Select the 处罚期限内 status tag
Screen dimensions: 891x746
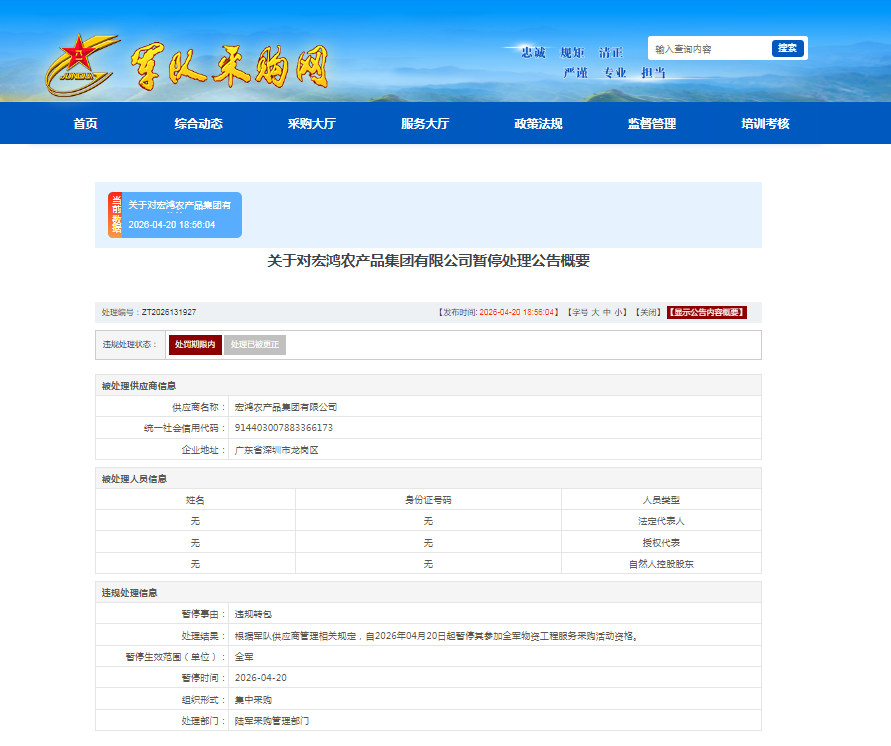(x=195, y=345)
